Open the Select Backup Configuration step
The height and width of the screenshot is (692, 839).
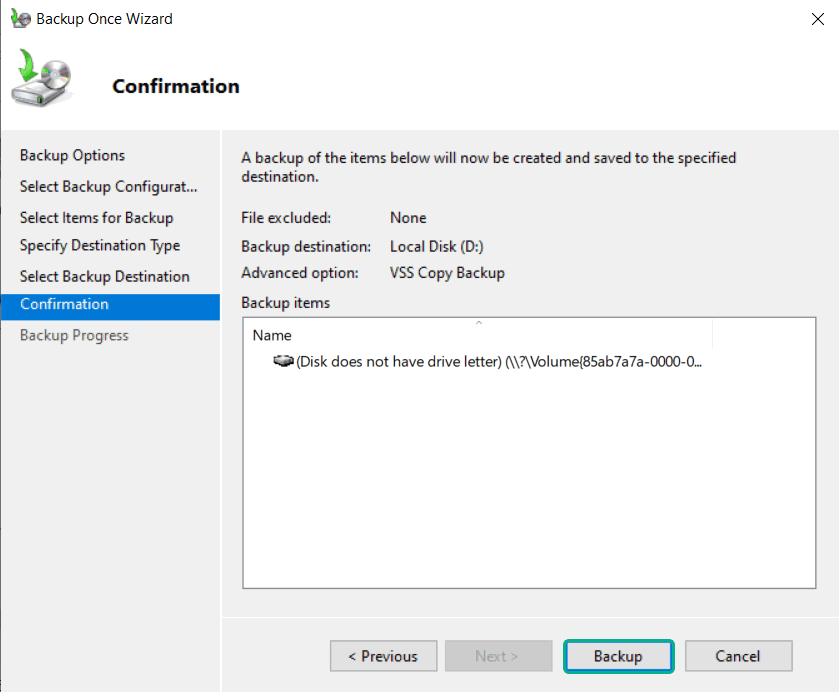[x=109, y=186]
